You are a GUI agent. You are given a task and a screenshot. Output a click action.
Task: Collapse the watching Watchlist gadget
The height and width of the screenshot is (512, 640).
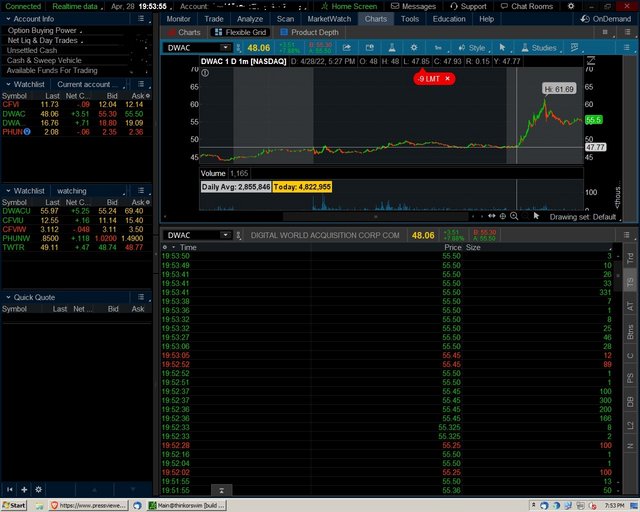click(8, 191)
